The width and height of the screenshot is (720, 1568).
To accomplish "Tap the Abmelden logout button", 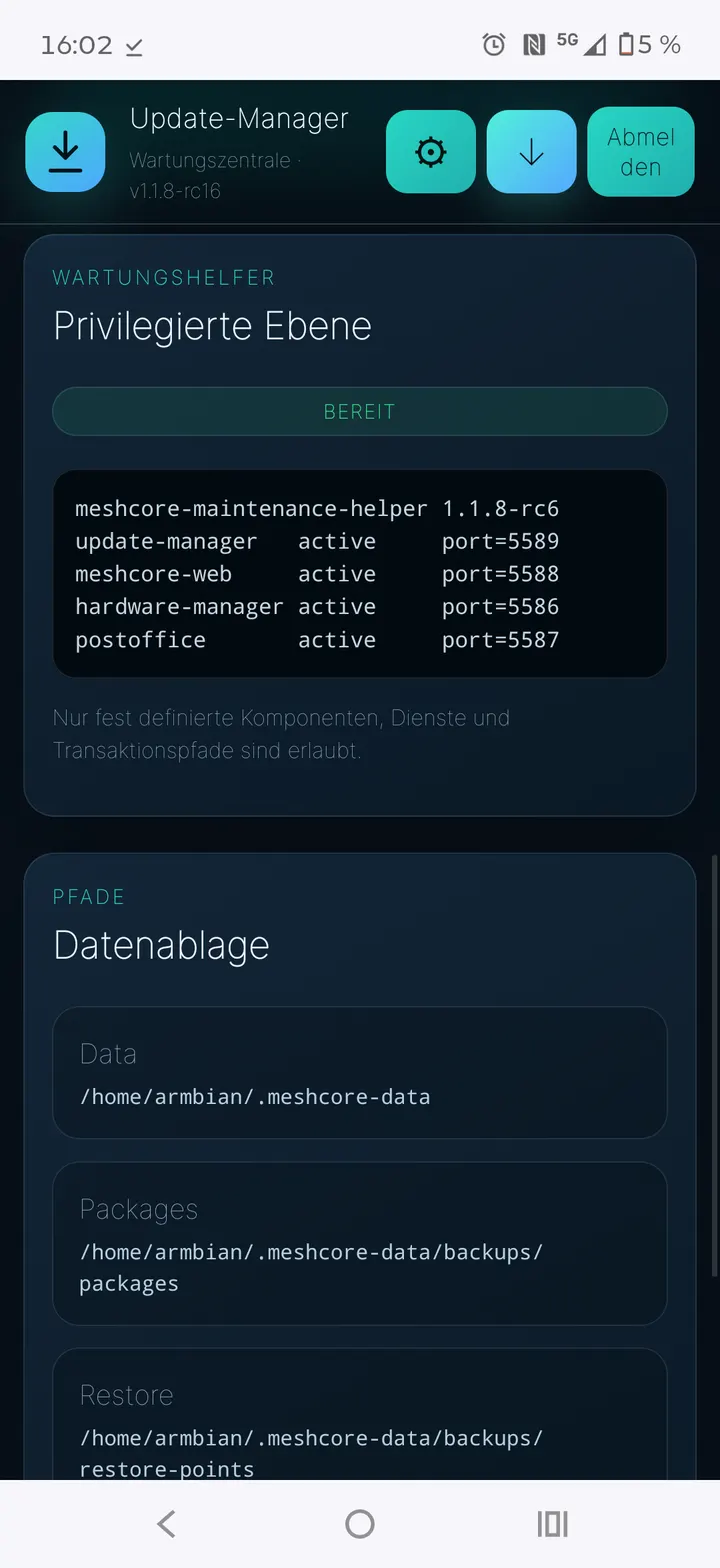I will point(641,152).
